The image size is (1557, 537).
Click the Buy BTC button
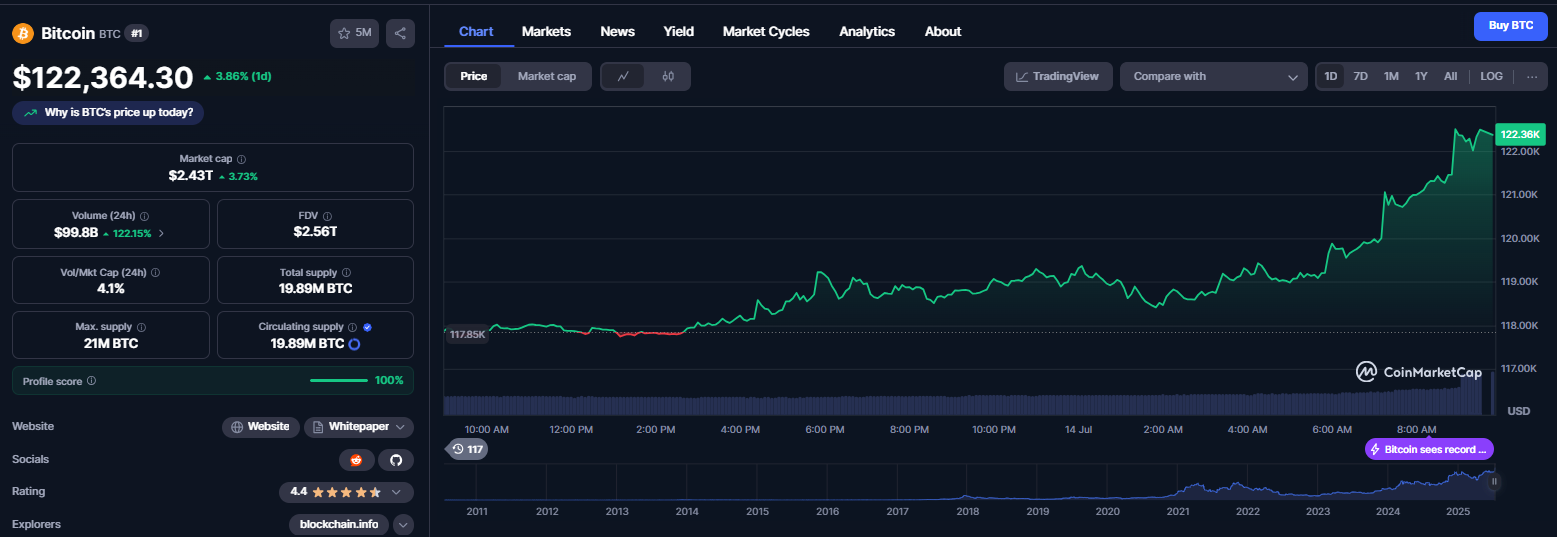[x=1510, y=26]
